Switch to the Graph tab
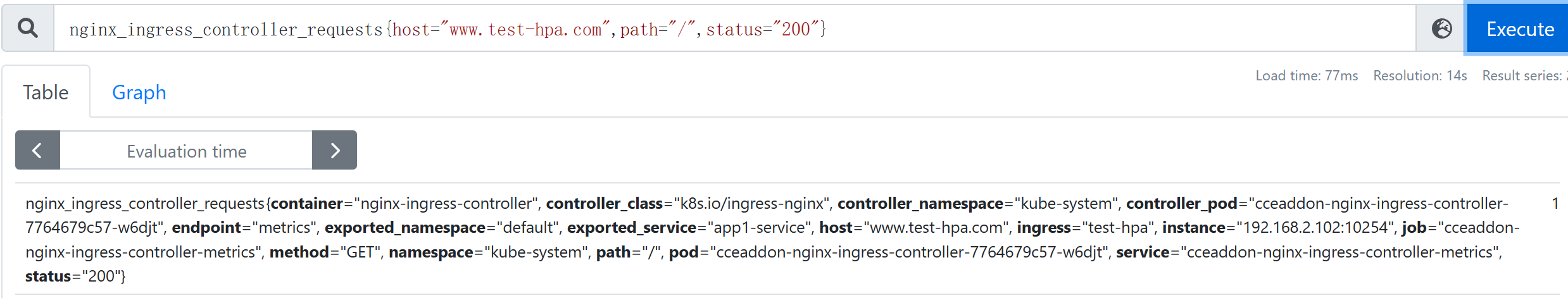This screenshot has width=1568, height=298. pos(139,92)
